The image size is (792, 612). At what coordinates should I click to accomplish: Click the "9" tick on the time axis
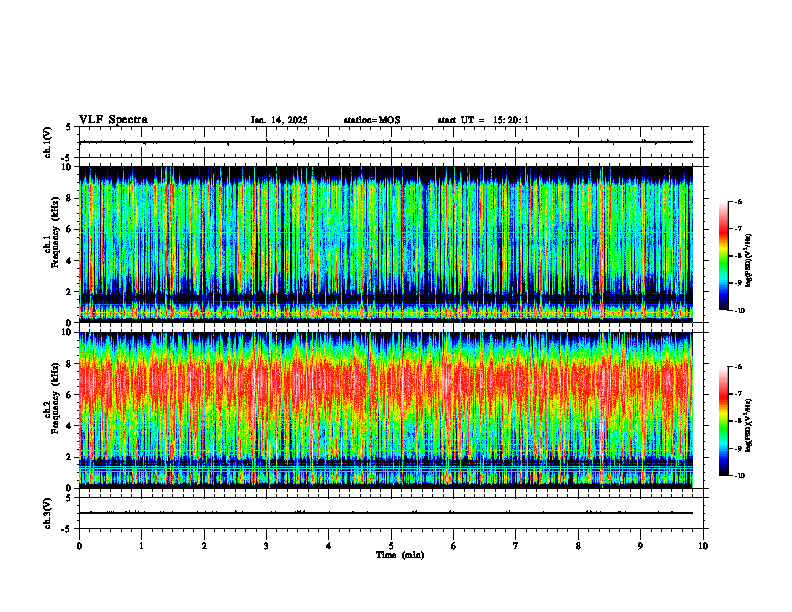click(x=640, y=546)
